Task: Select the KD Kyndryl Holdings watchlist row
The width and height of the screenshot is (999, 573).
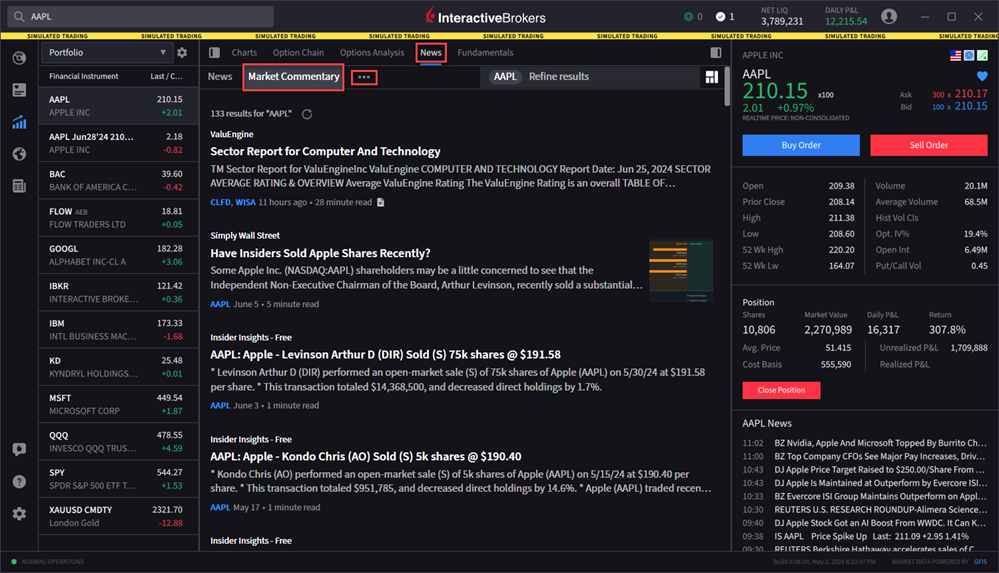Action: [119, 367]
